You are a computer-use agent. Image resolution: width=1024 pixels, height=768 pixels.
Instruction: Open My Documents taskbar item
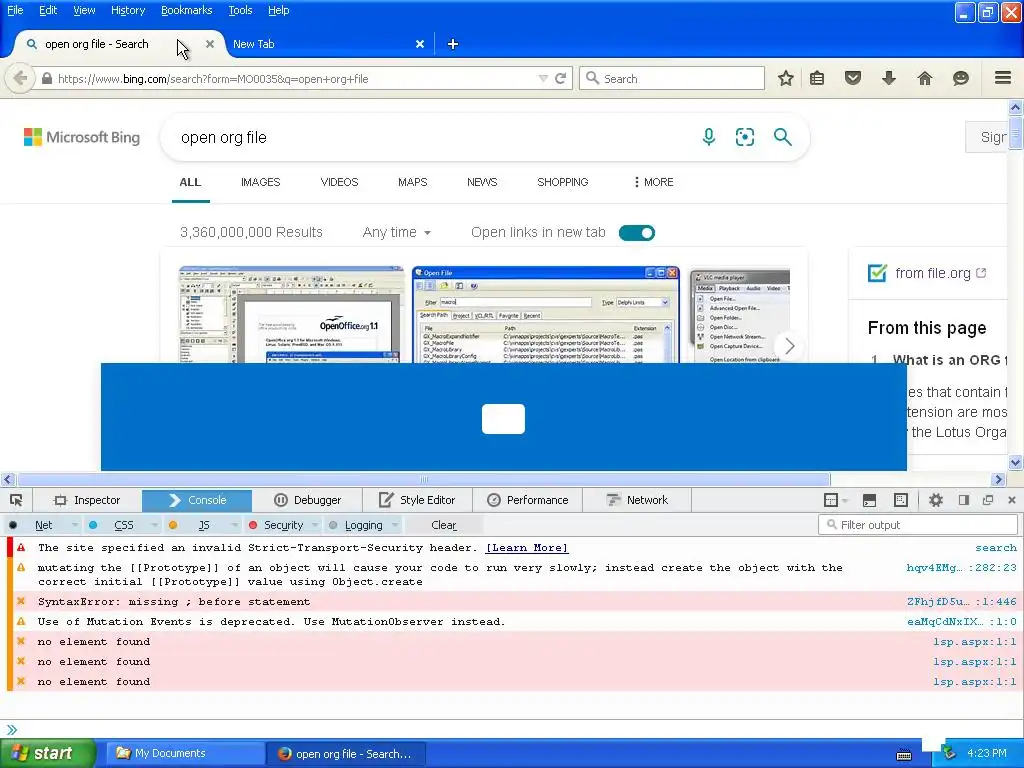point(185,754)
